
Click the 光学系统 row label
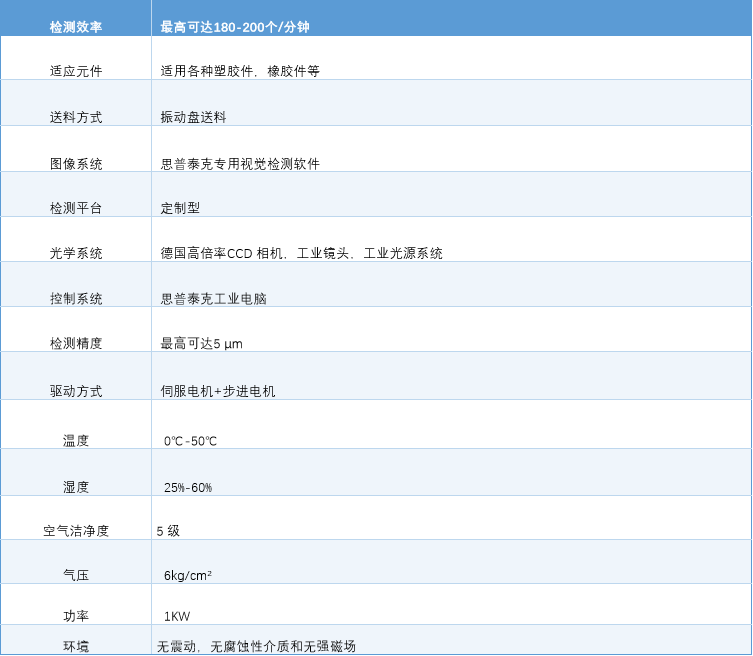[x=76, y=253]
